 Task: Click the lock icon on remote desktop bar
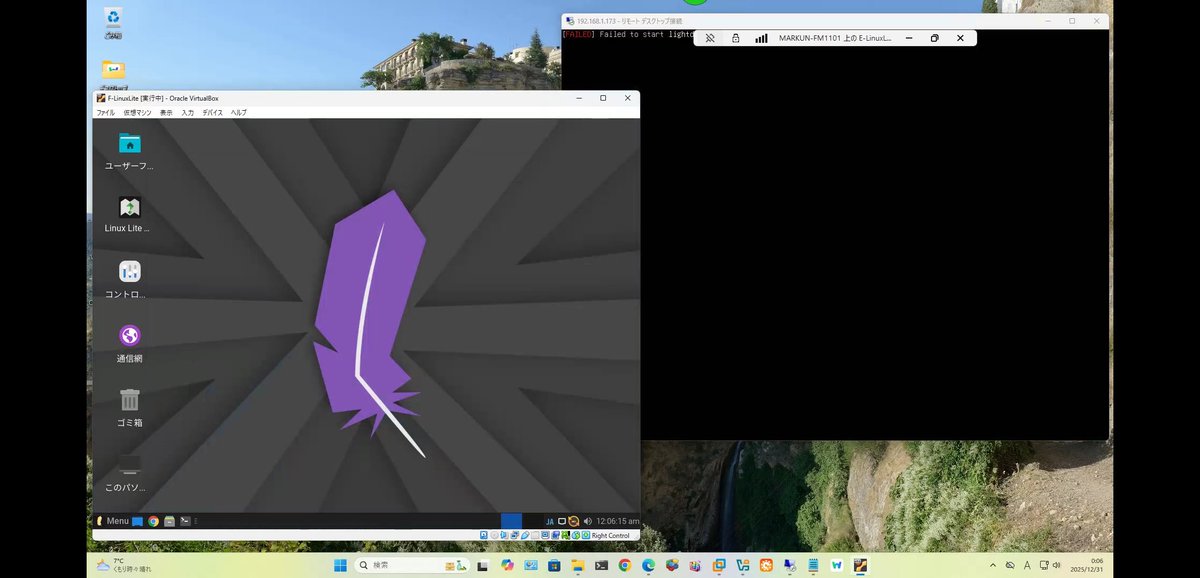tap(736, 38)
